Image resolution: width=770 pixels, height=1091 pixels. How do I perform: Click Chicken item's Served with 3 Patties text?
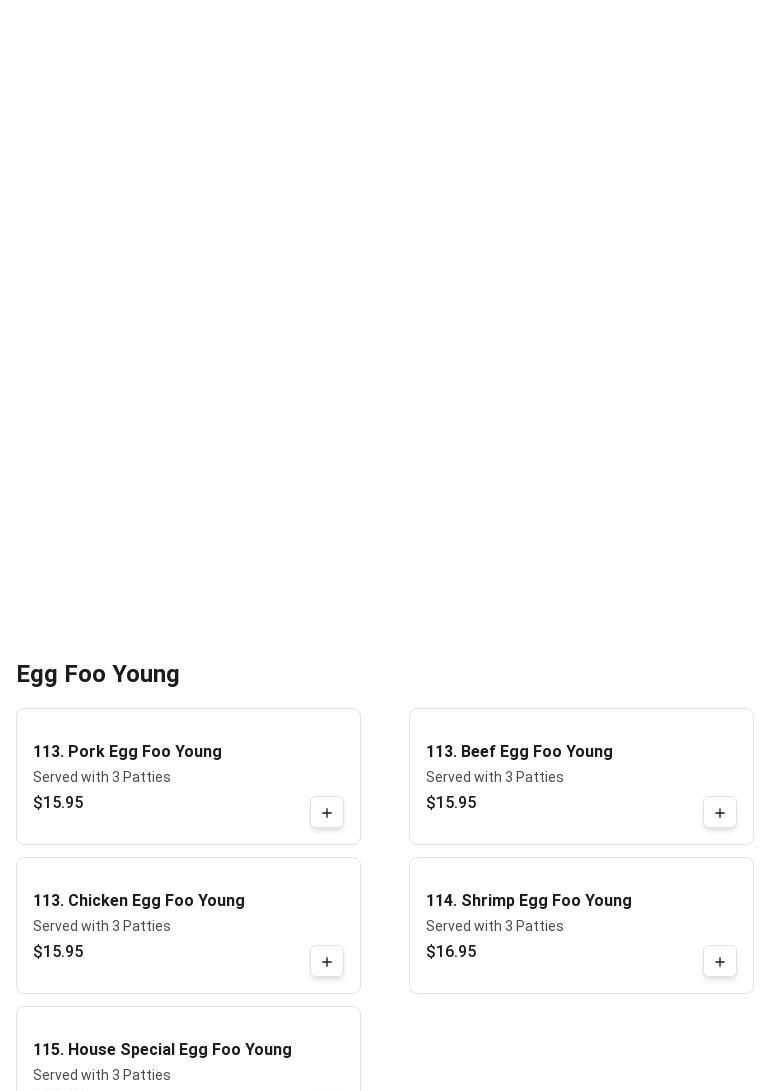pyautogui.click(x=102, y=925)
